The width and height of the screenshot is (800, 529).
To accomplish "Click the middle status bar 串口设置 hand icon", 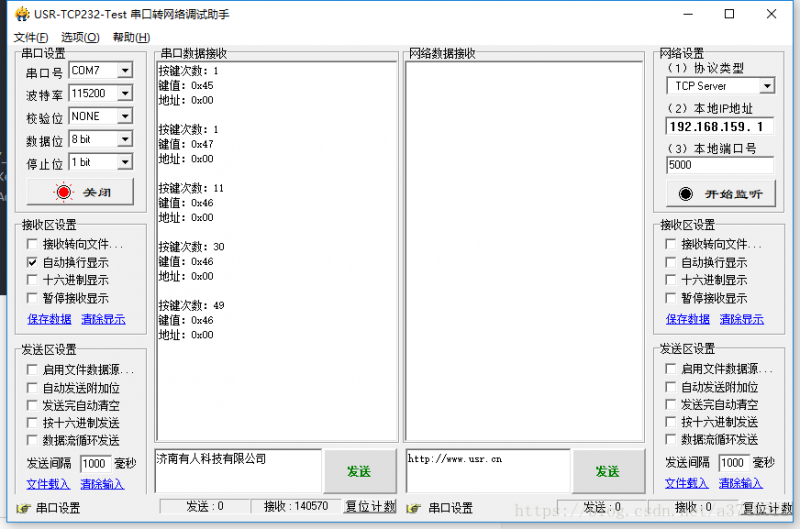I will (x=414, y=508).
